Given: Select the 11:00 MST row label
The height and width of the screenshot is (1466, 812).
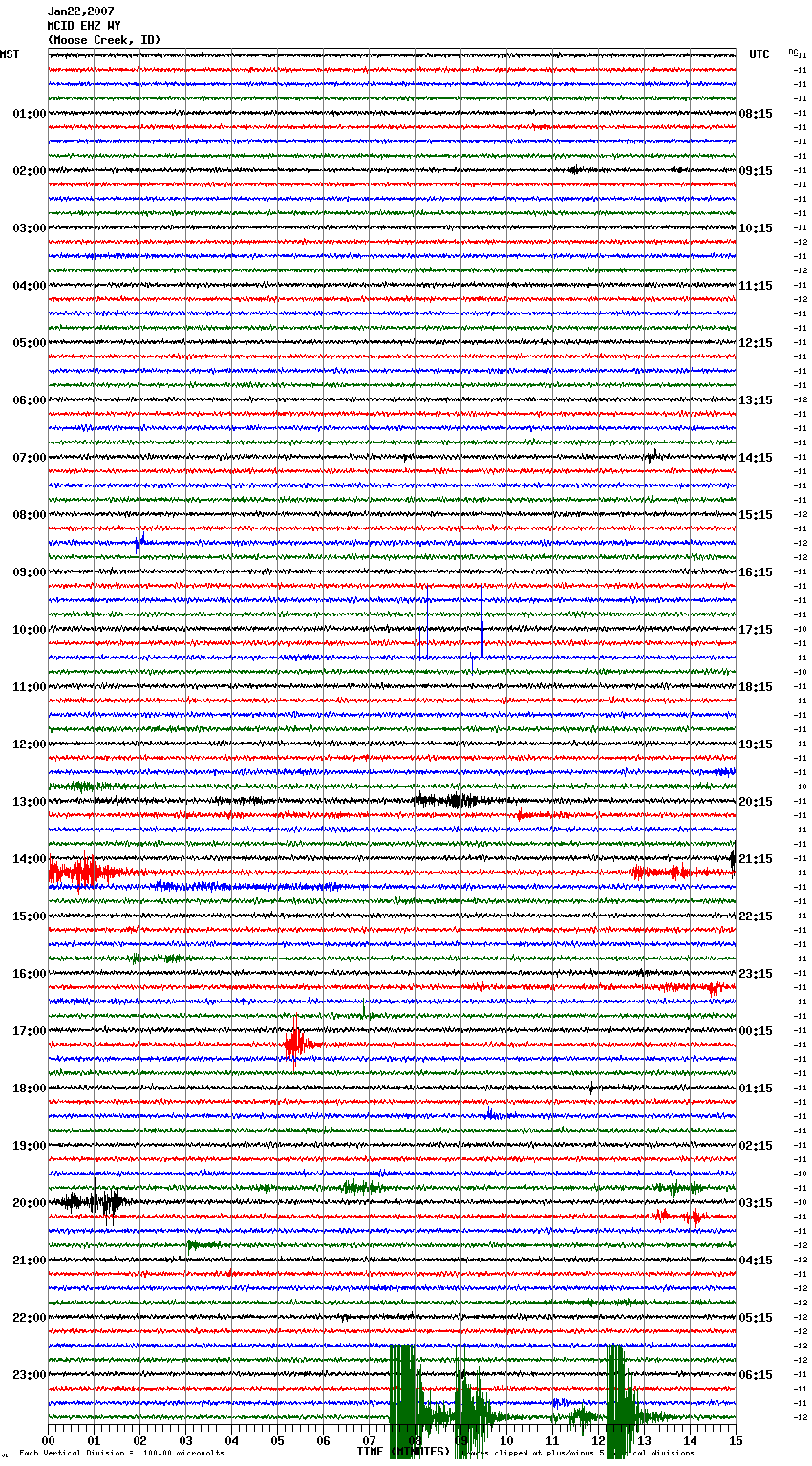Looking at the screenshot, I should (x=30, y=687).
